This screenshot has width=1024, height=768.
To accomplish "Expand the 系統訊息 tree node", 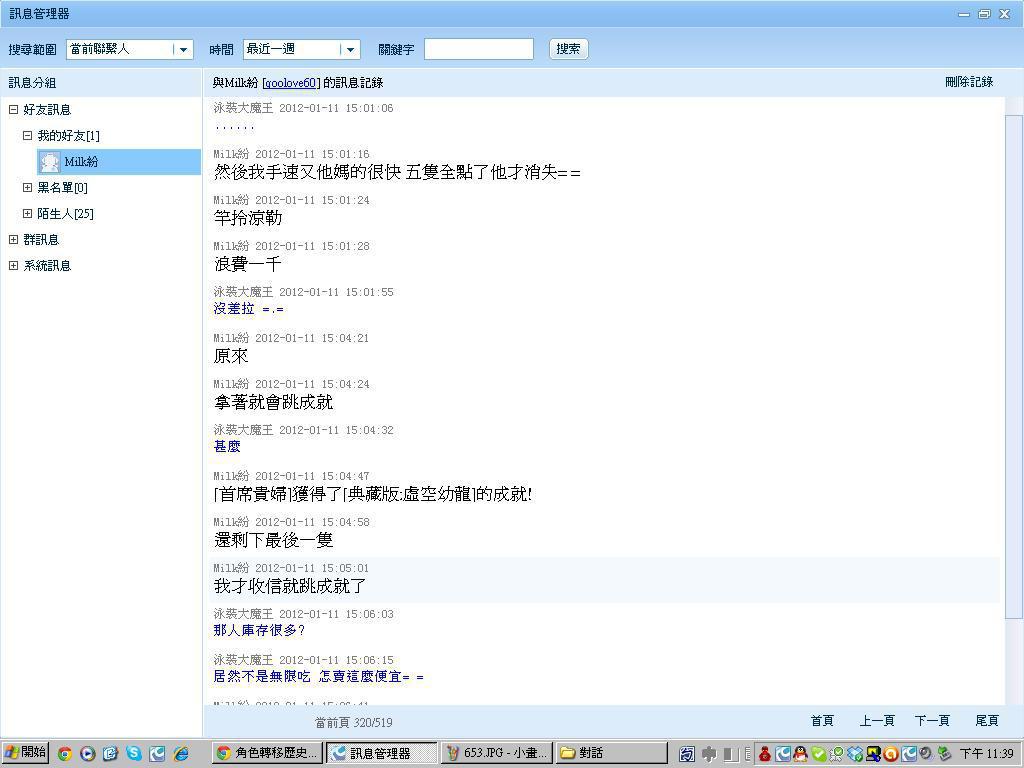I will [x=13, y=266].
